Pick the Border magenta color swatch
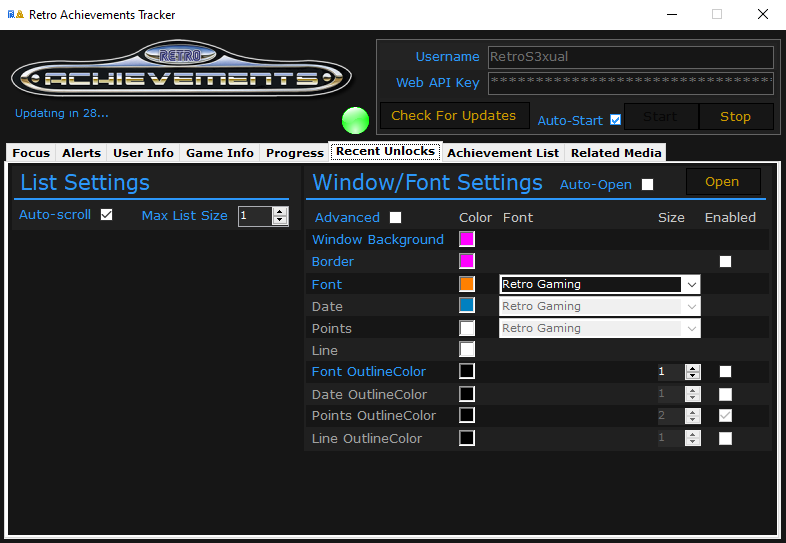Image resolution: width=786 pixels, height=543 pixels. coord(467,261)
